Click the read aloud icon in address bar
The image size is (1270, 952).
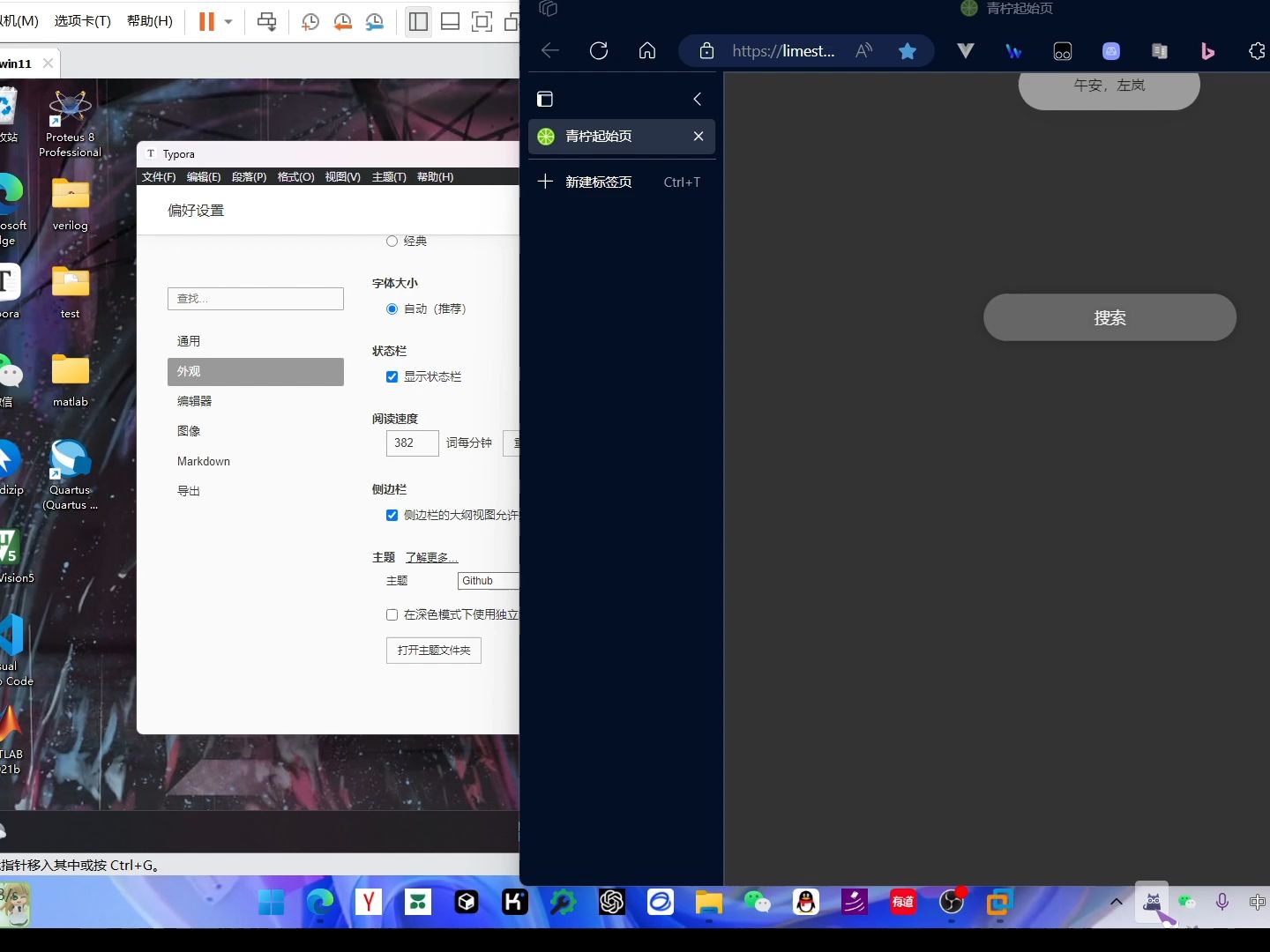(x=863, y=50)
